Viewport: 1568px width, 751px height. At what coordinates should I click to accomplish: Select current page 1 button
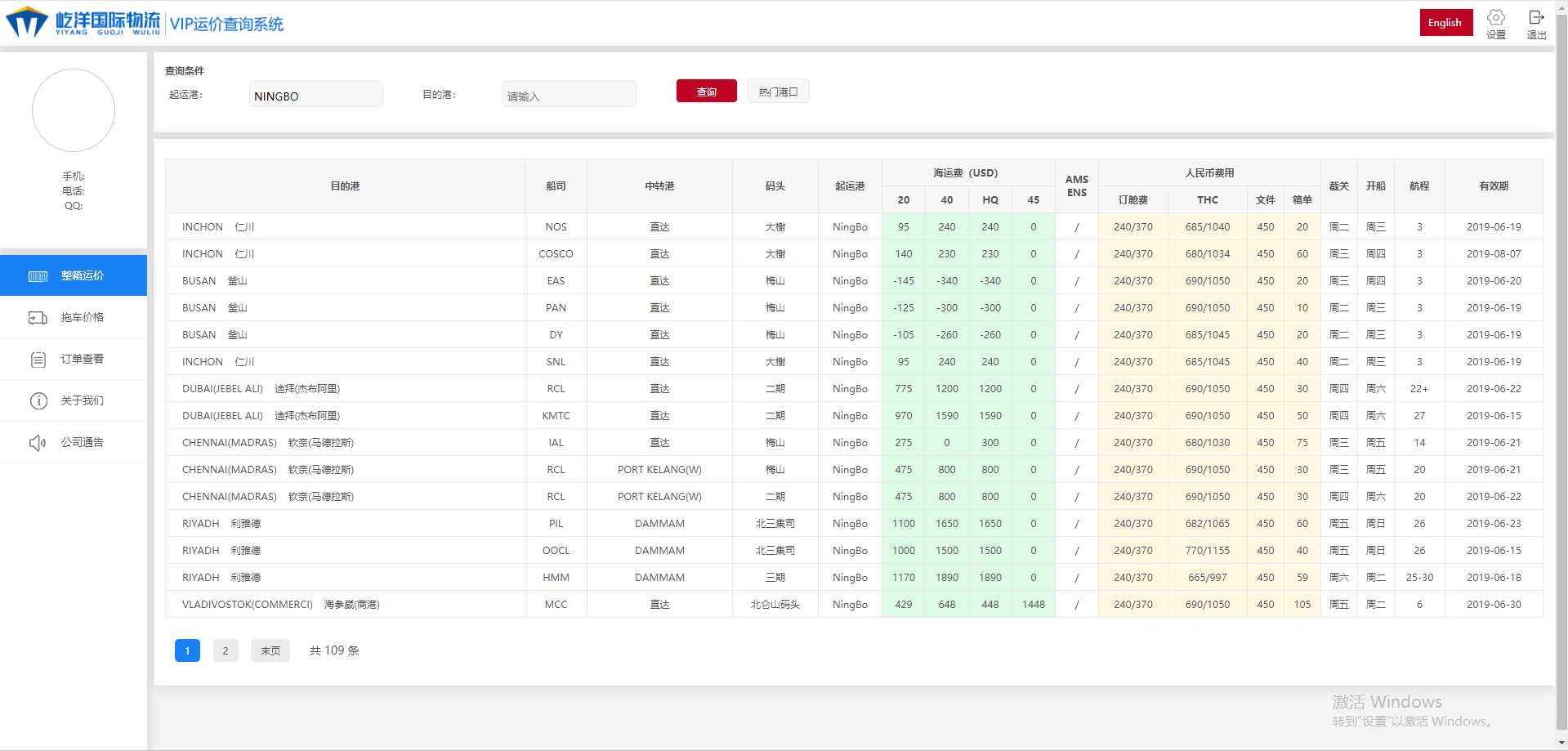[x=187, y=650]
